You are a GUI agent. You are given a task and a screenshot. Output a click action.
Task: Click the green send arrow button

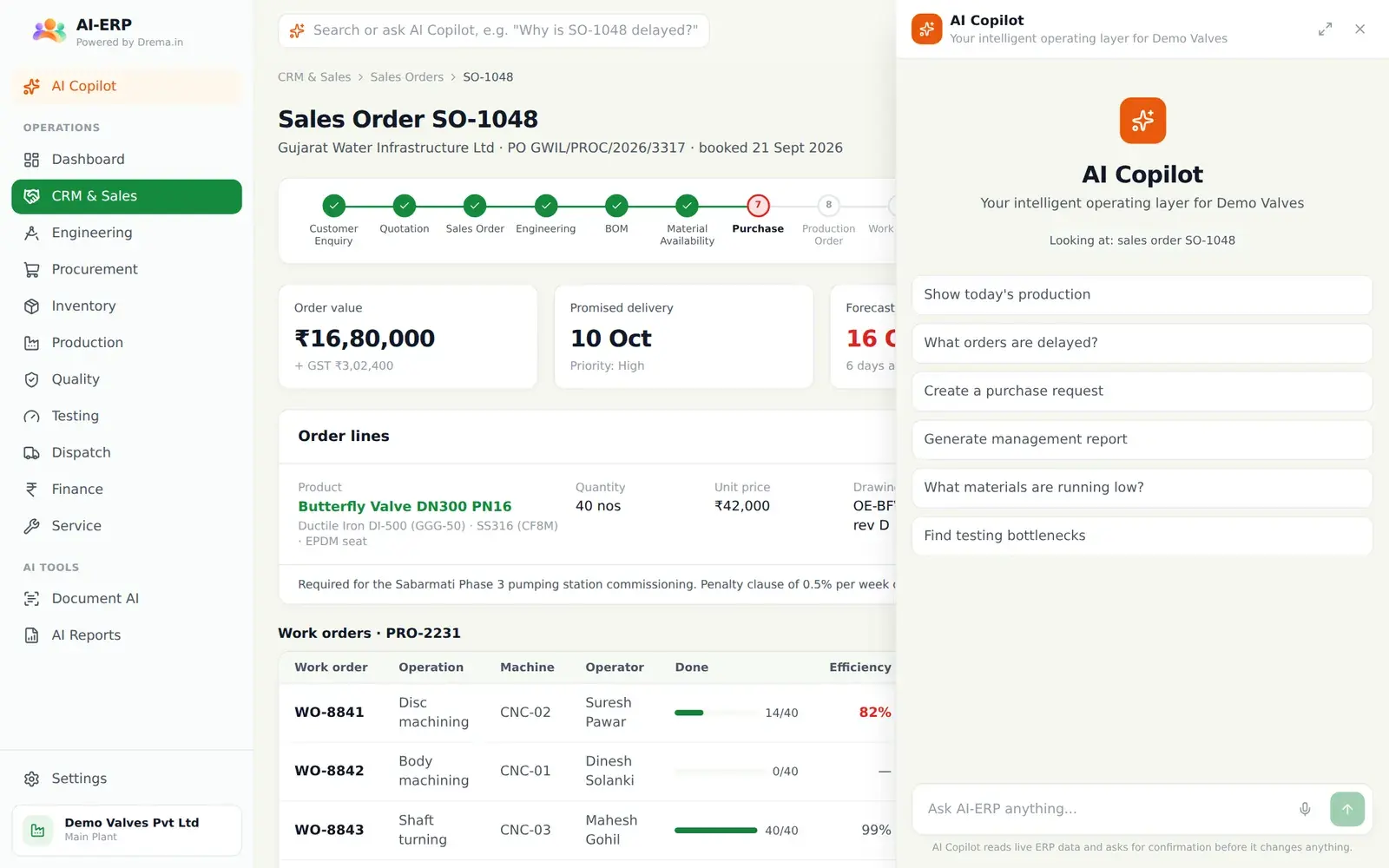point(1347,809)
